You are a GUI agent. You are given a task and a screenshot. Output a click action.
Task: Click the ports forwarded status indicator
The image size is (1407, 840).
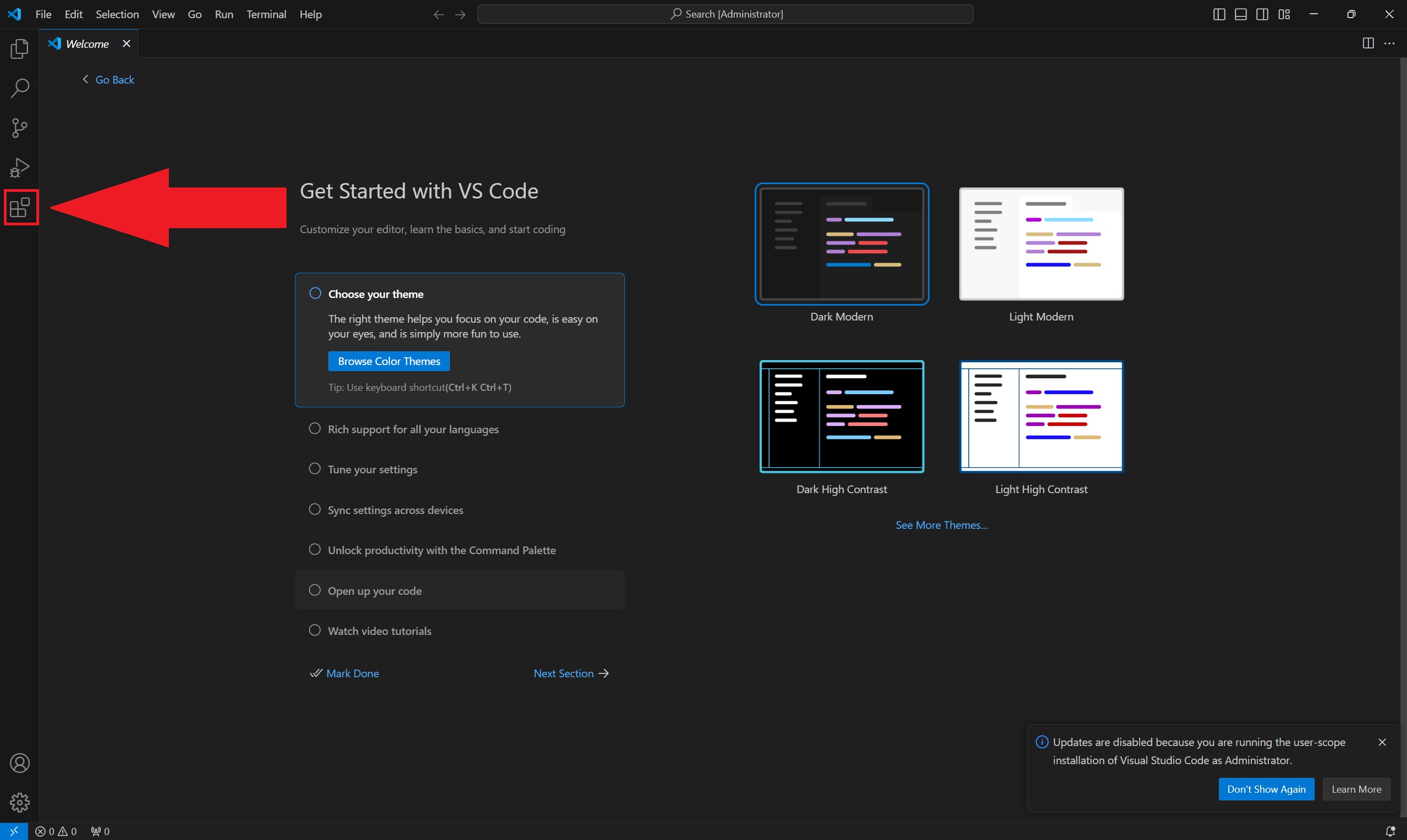[100, 831]
